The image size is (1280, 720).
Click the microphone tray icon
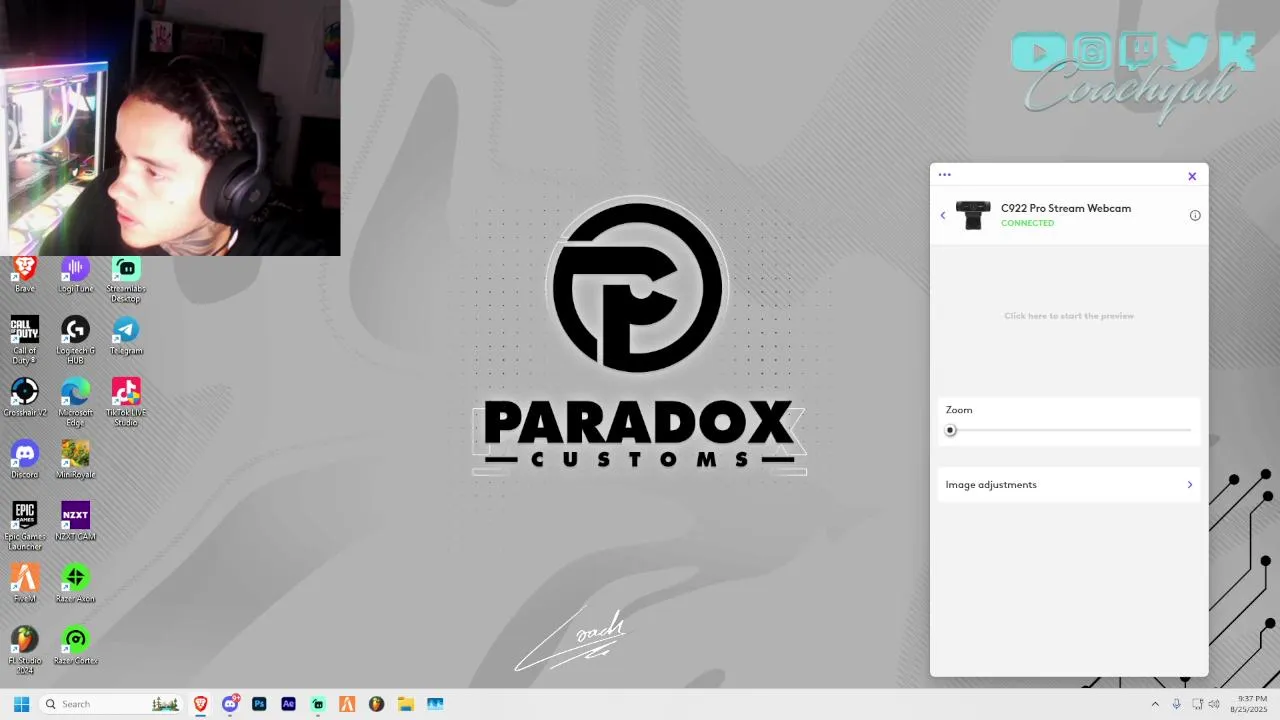coord(1176,704)
